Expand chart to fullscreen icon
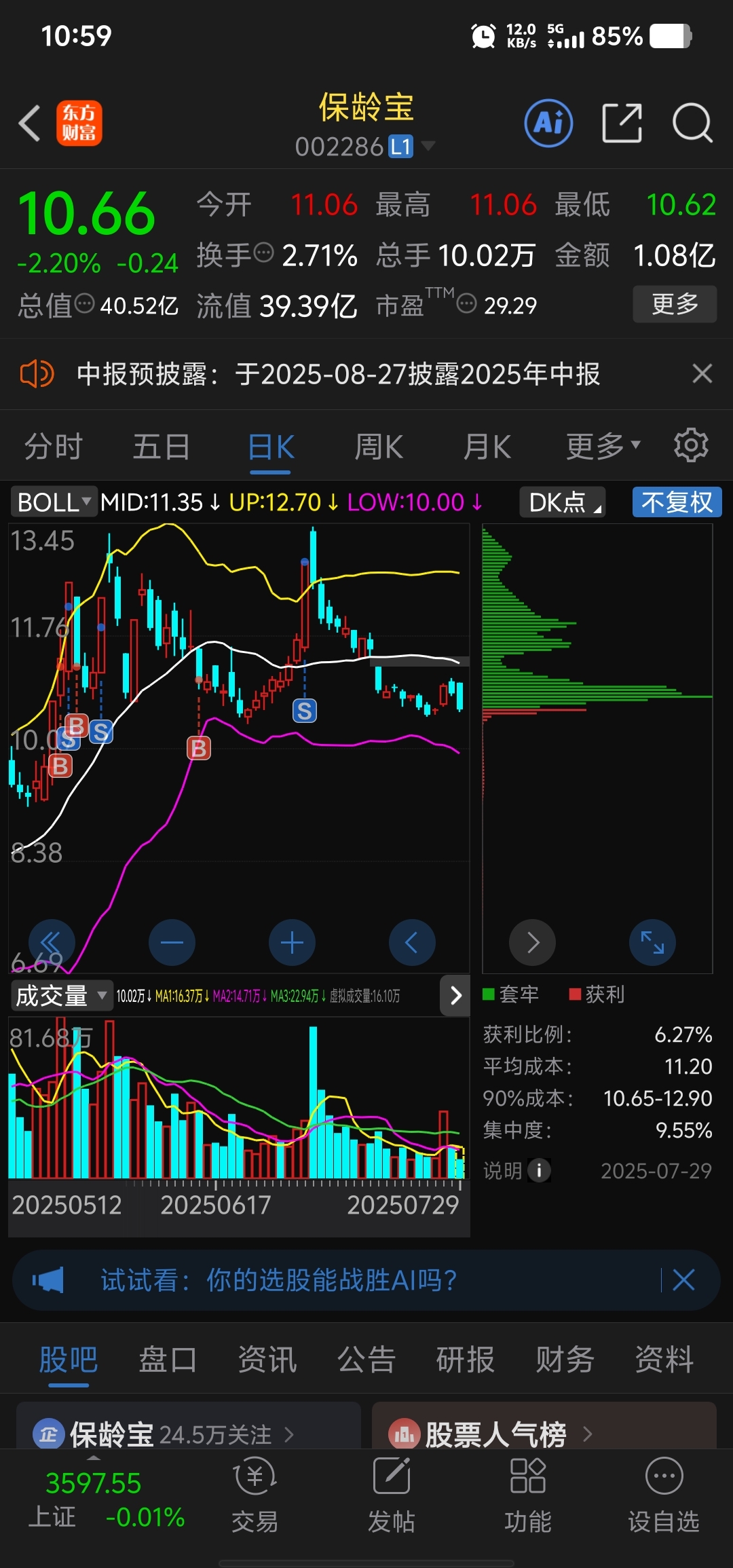This screenshot has width=733, height=1568. pos(652,942)
